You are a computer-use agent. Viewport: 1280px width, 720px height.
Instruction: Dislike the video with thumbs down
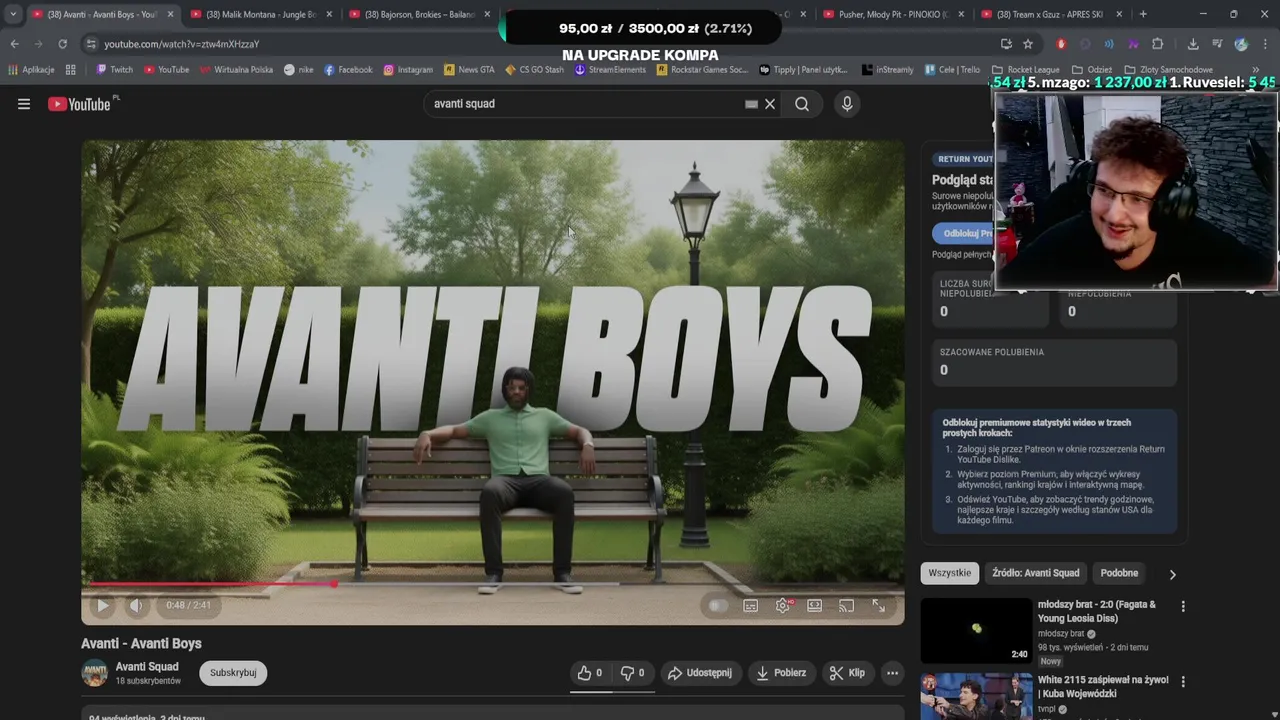[632, 673]
